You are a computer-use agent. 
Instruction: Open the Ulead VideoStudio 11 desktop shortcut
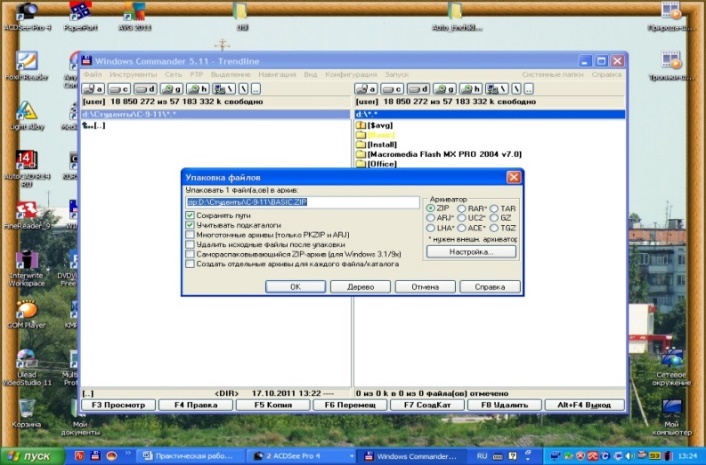(x=27, y=367)
